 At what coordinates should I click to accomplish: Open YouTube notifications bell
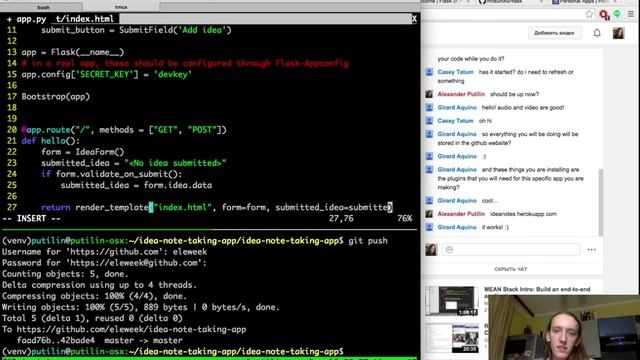[x=597, y=33]
